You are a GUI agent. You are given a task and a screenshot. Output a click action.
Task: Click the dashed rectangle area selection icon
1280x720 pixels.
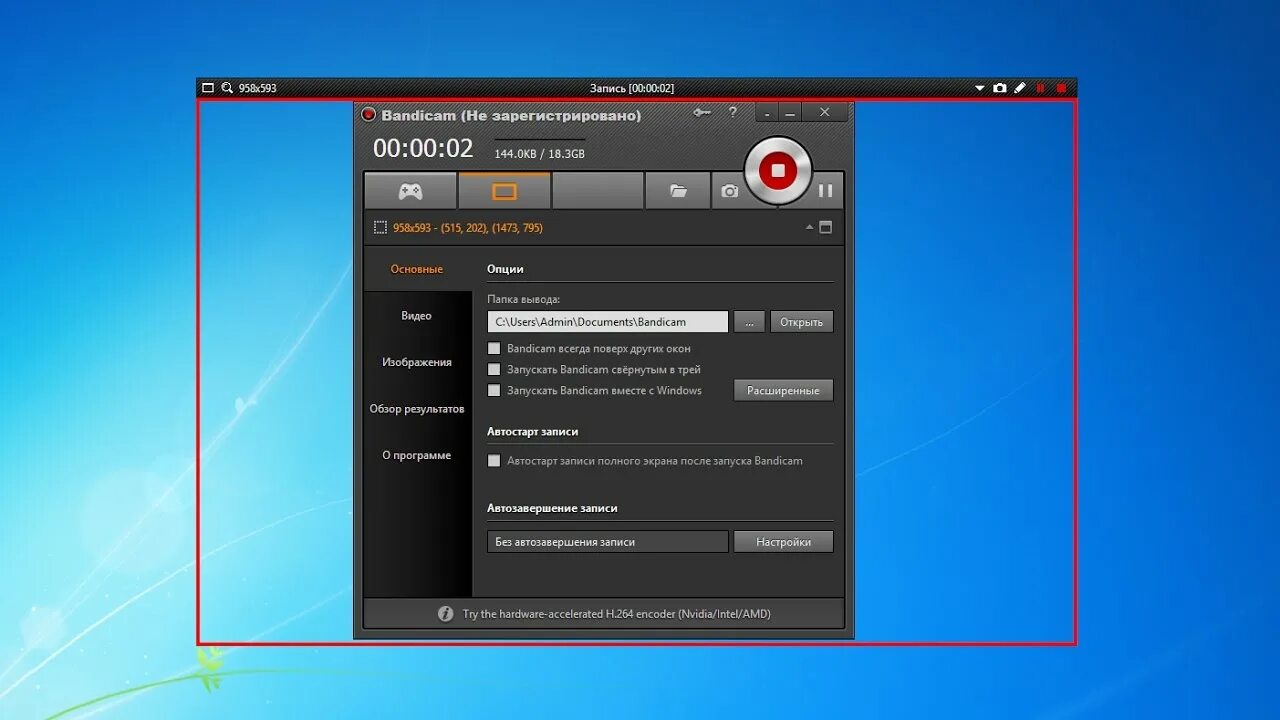[x=380, y=228]
